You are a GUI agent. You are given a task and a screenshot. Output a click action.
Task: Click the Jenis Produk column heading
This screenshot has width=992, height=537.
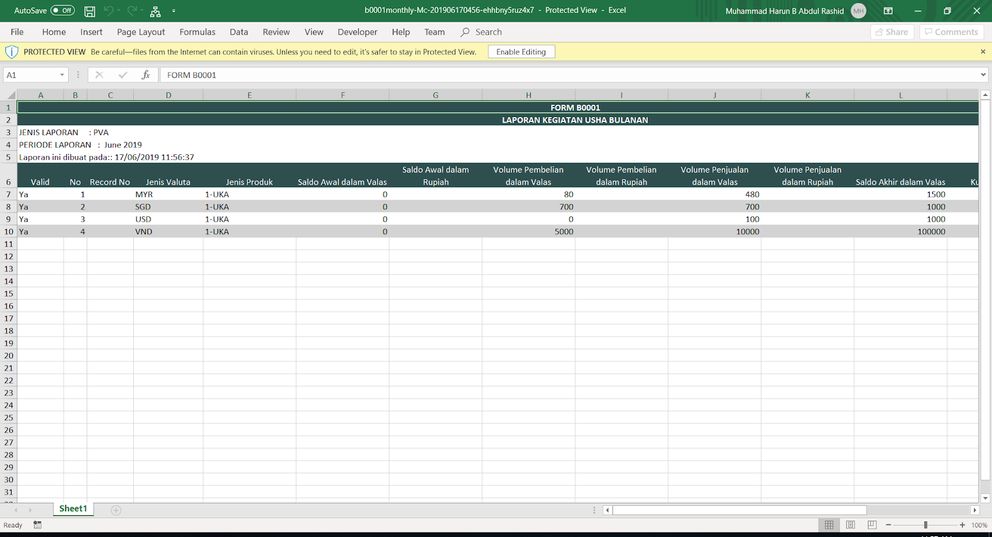point(249,182)
